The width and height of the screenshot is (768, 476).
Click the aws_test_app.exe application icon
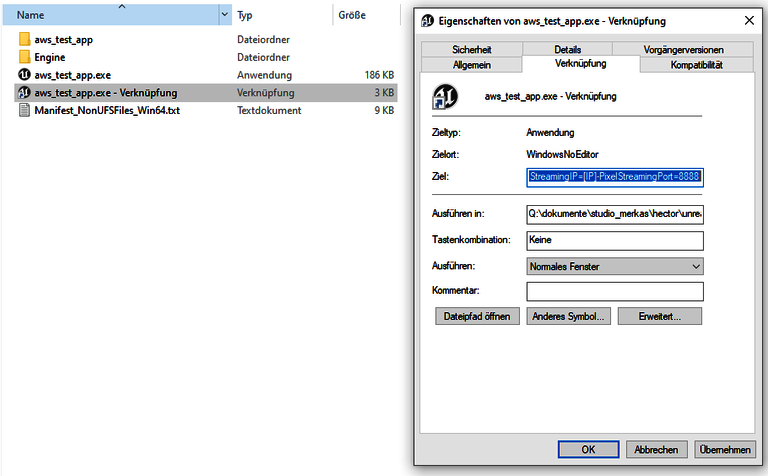pyautogui.click(x=25, y=75)
